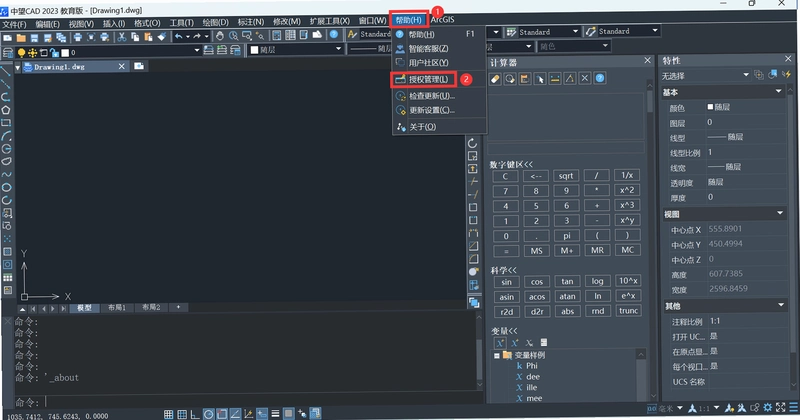Image resolution: width=800 pixels, height=420 pixels.
Task: Click the sqrt calculator button
Action: [x=565, y=176]
